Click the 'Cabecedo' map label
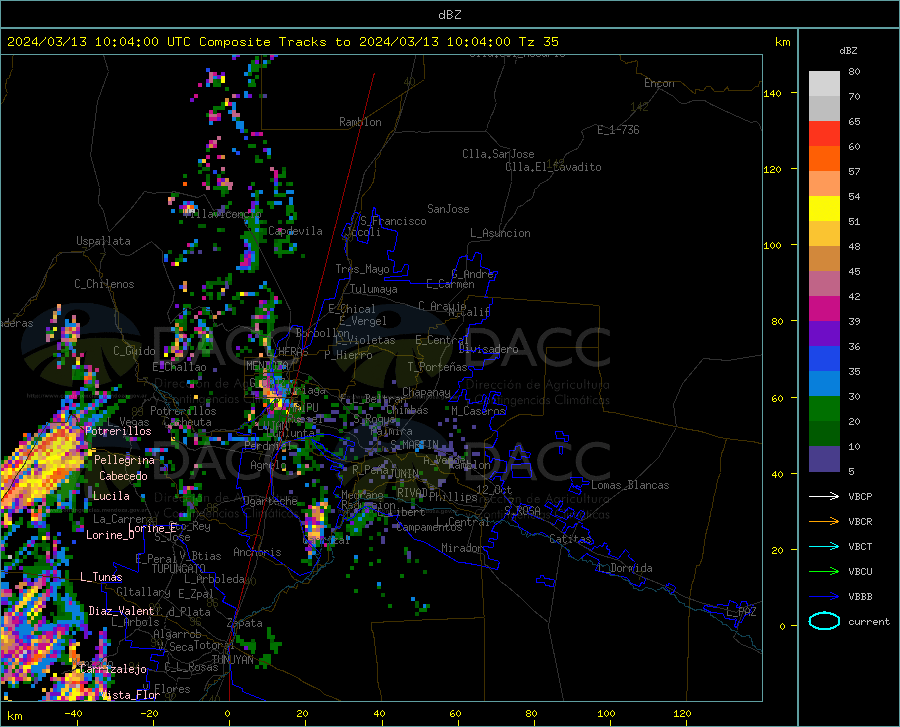Image resolution: width=900 pixels, height=727 pixels. [x=123, y=476]
